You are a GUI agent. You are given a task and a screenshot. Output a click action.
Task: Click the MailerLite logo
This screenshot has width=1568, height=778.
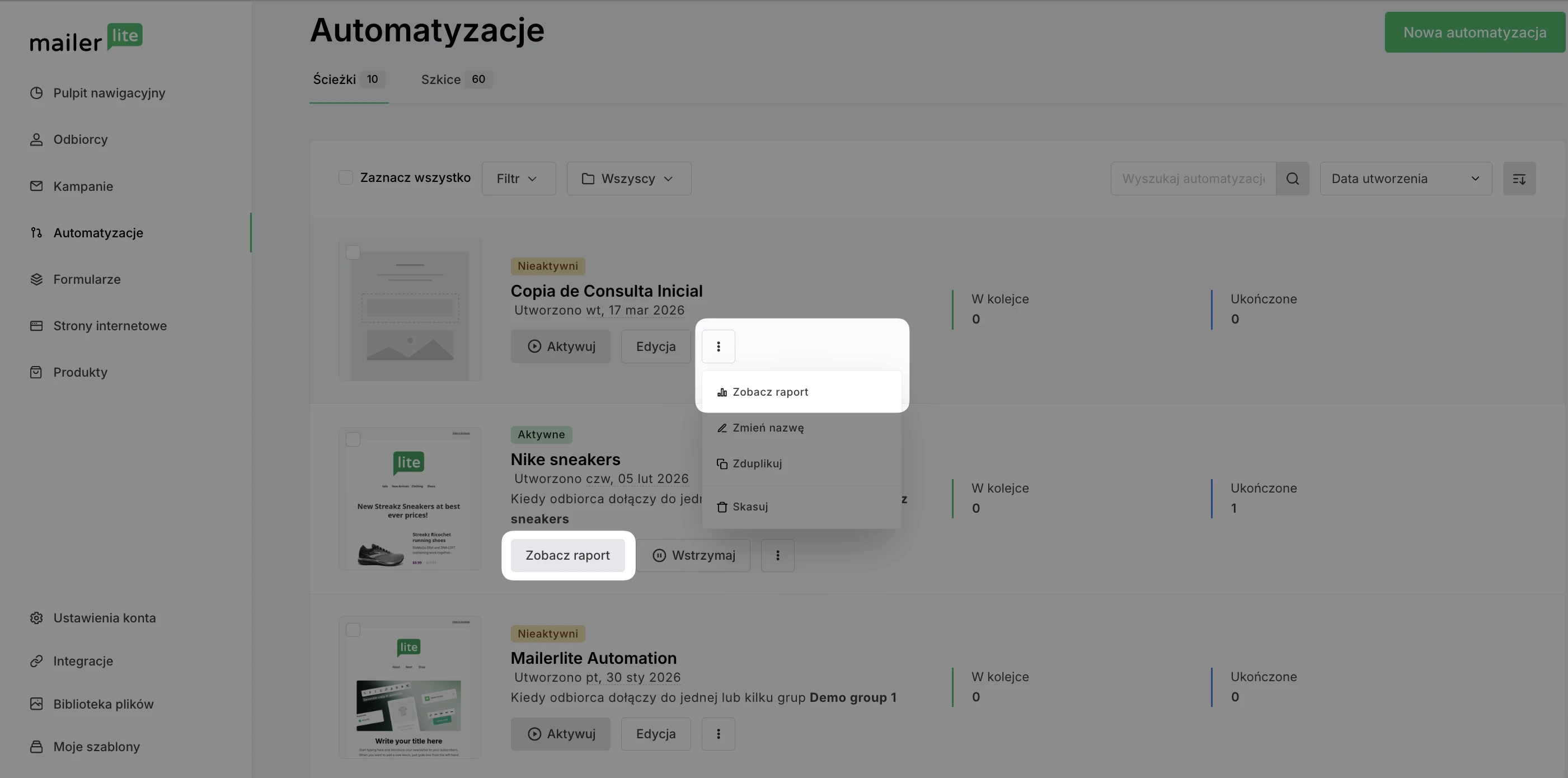pos(86,39)
